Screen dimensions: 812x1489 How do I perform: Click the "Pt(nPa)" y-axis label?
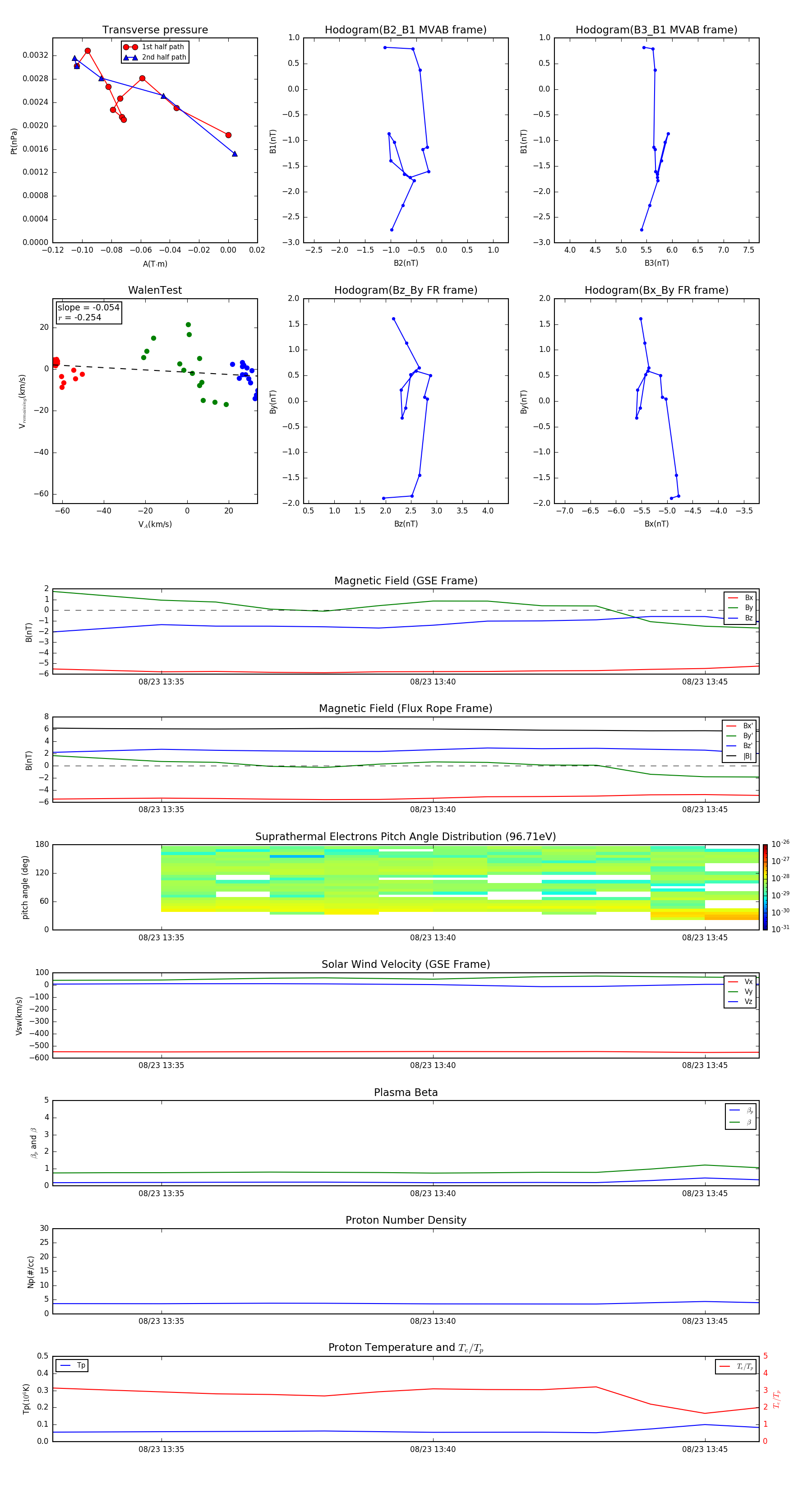click(14, 141)
